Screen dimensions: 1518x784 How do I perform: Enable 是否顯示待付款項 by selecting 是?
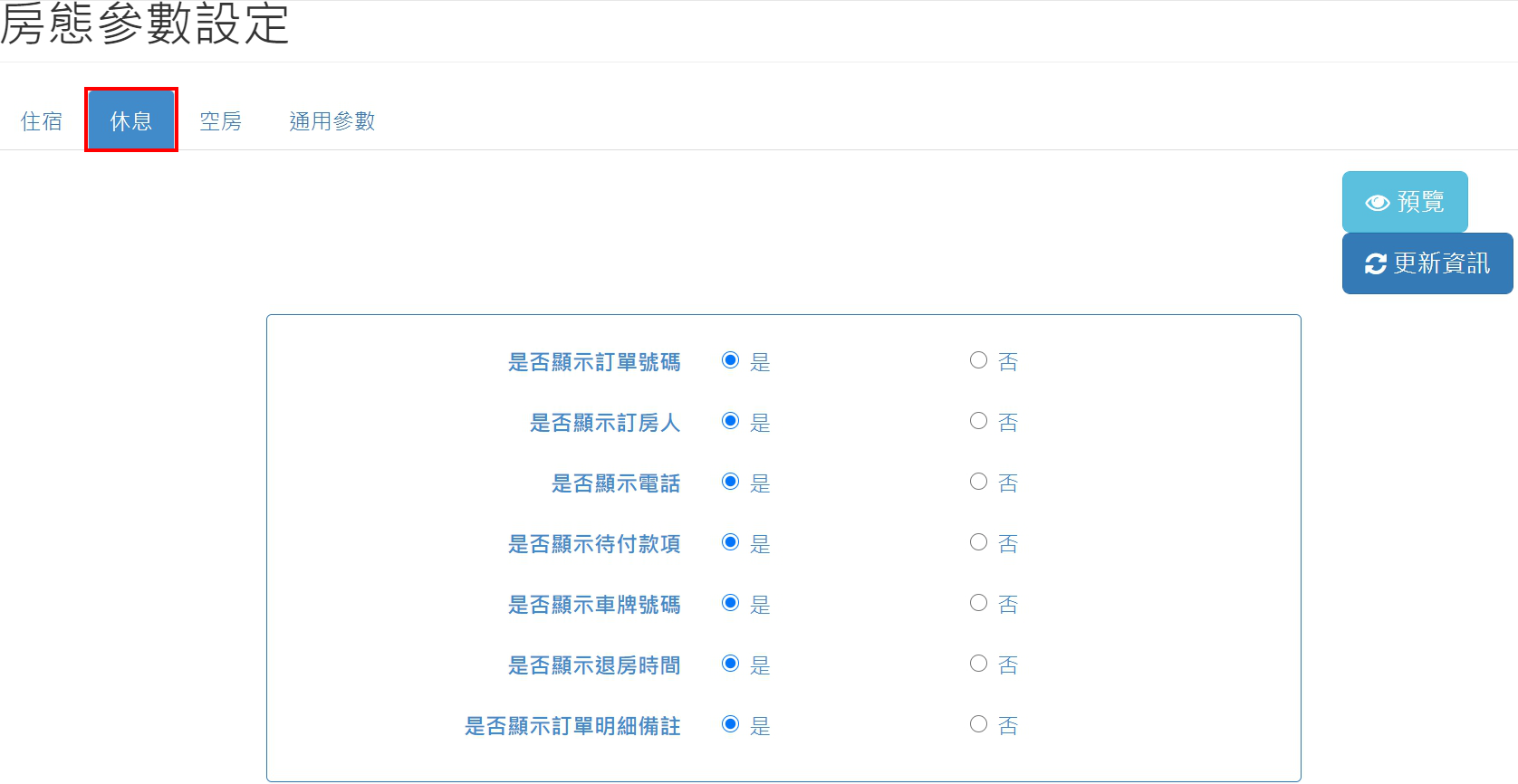730,542
